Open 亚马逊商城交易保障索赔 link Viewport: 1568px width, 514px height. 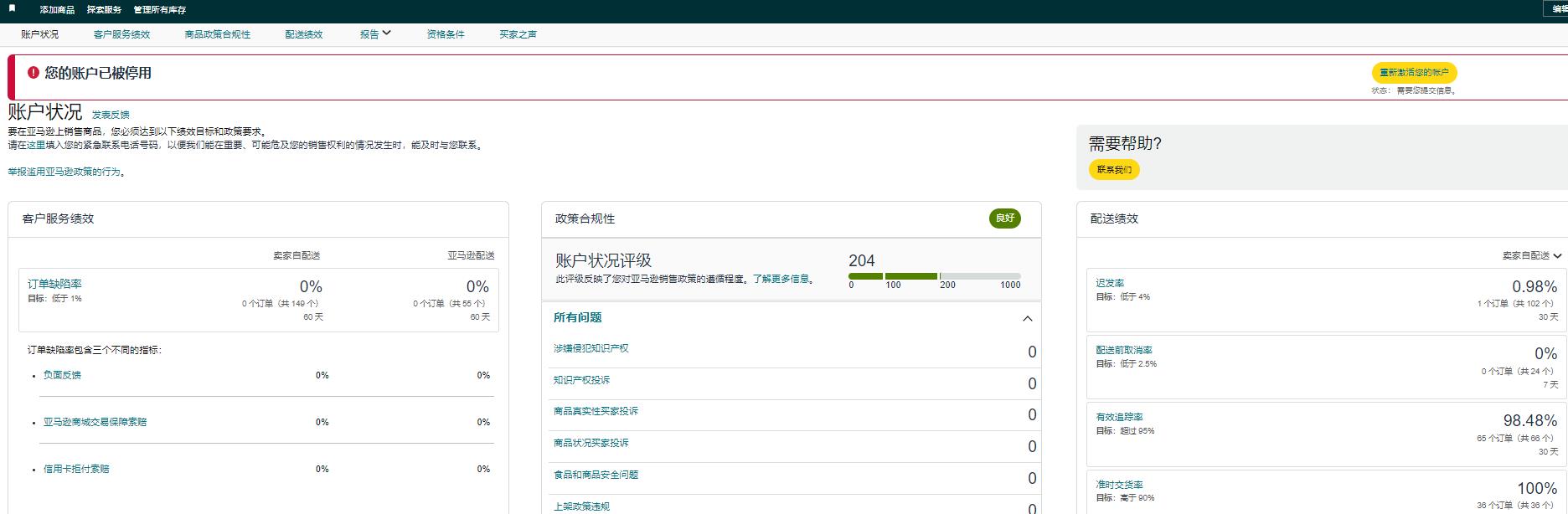coord(95,422)
